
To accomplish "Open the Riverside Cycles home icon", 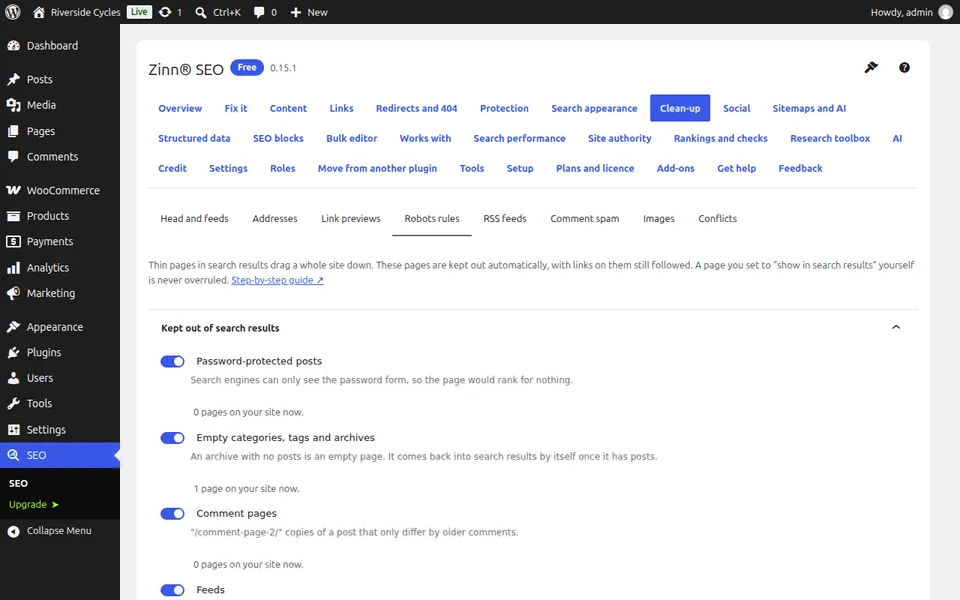I will (x=39, y=12).
